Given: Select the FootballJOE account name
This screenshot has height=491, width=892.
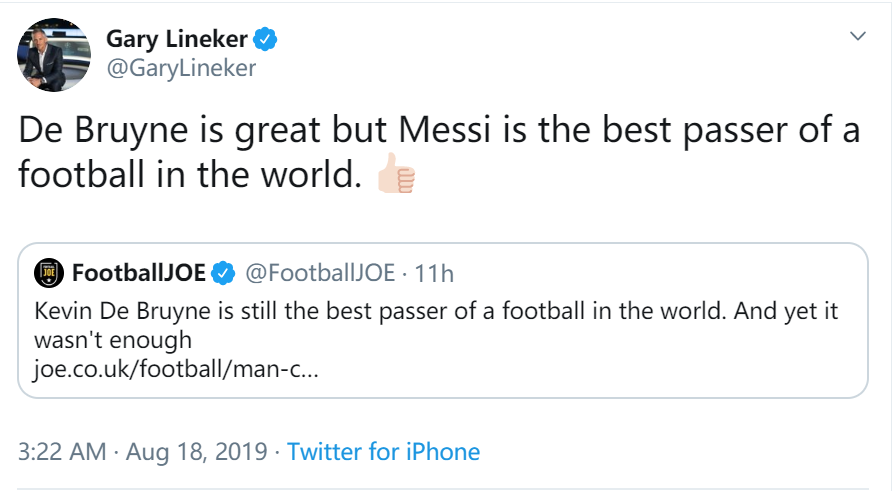Looking at the screenshot, I should (x=137, y=273).
